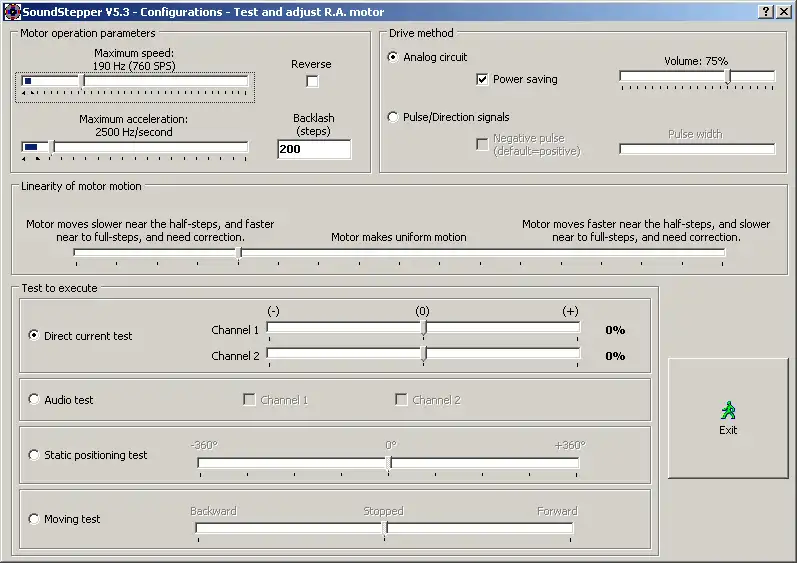
Task: Click the Moving test direction slider thumb
Action: click(x=385, y=529)
